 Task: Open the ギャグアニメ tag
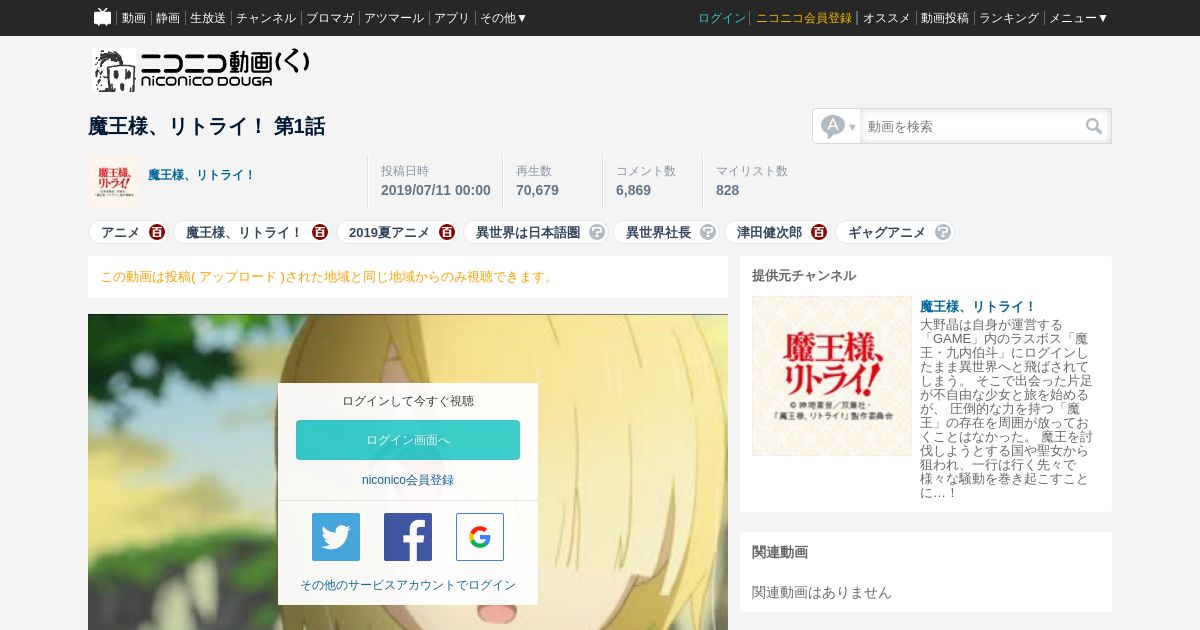pos(887,232)
